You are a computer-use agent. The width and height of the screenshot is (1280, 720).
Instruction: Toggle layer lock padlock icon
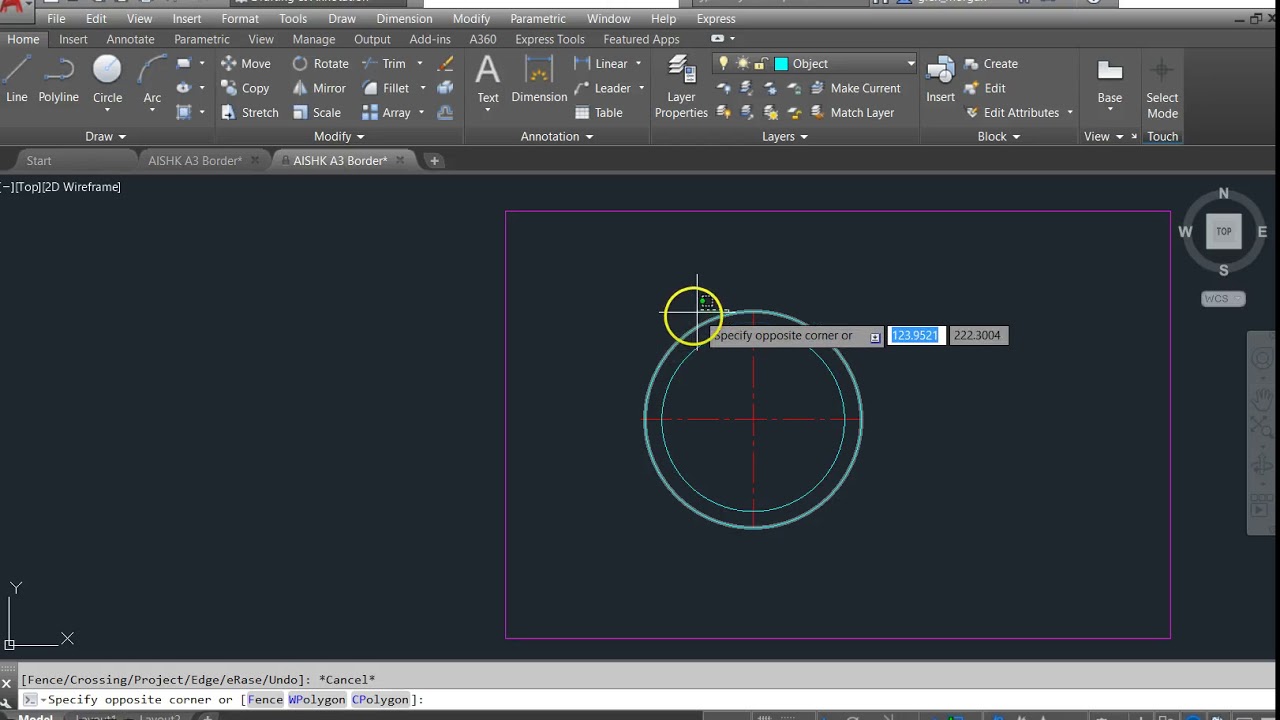point(761,63)
